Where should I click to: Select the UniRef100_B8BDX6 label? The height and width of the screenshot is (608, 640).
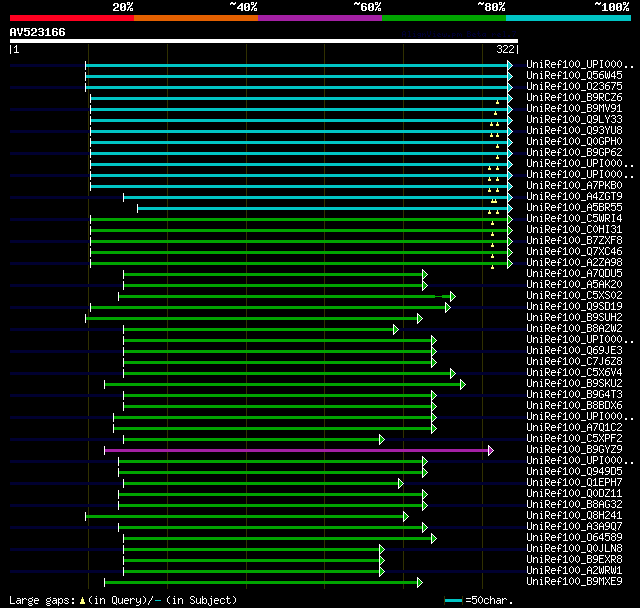coord(574,406)
